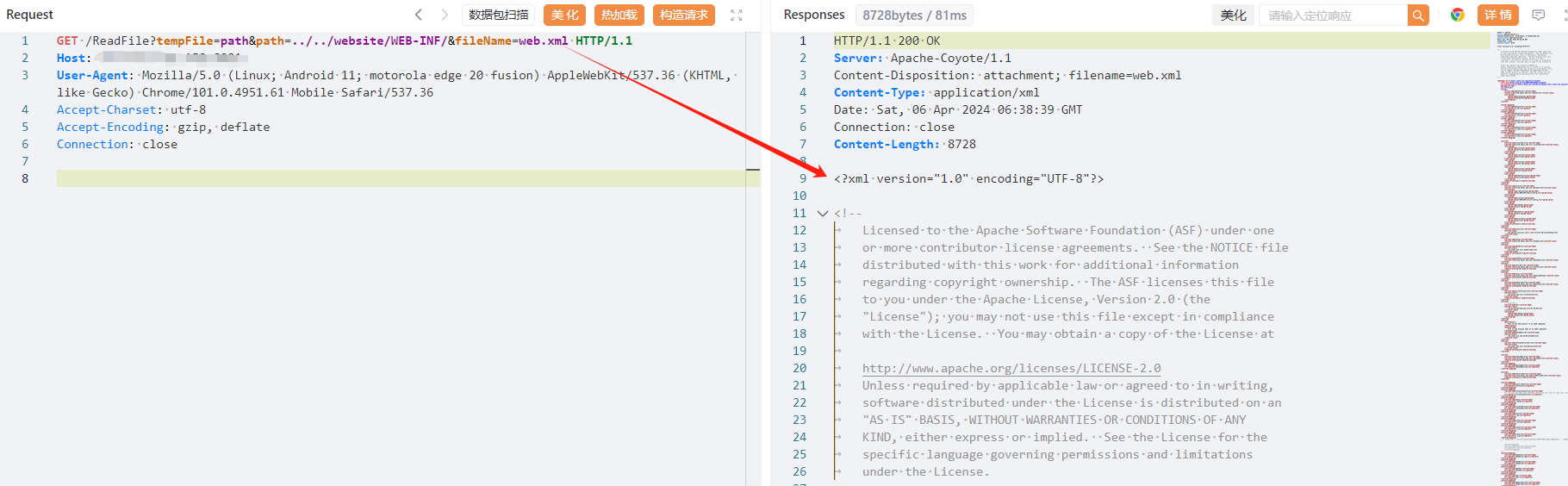The height and width of the screenshot is (486, 1568).
Task: Click the response minimap overview
Action: [x=1529, y=259]
